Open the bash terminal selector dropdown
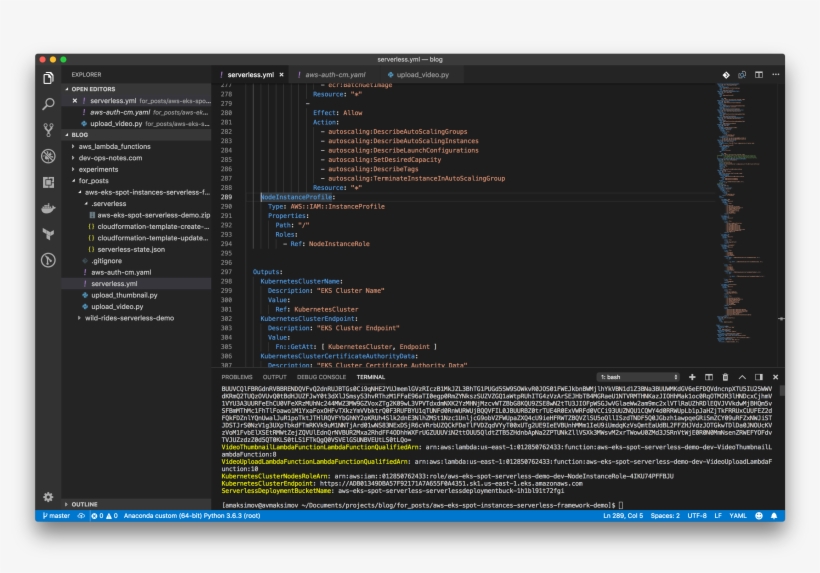 click(x=638, y=377)
